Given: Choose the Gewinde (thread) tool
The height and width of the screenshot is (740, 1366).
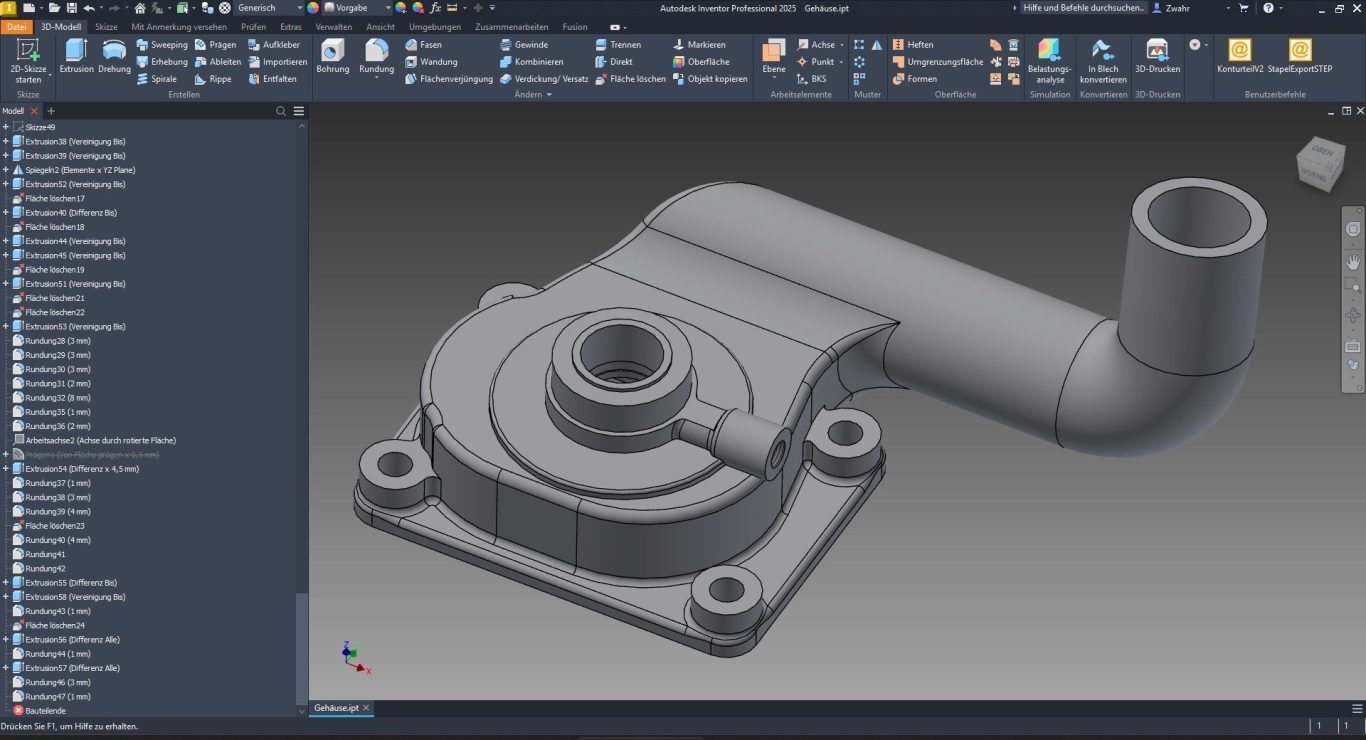Looking at the screenshot, I should tap(523, 45).
